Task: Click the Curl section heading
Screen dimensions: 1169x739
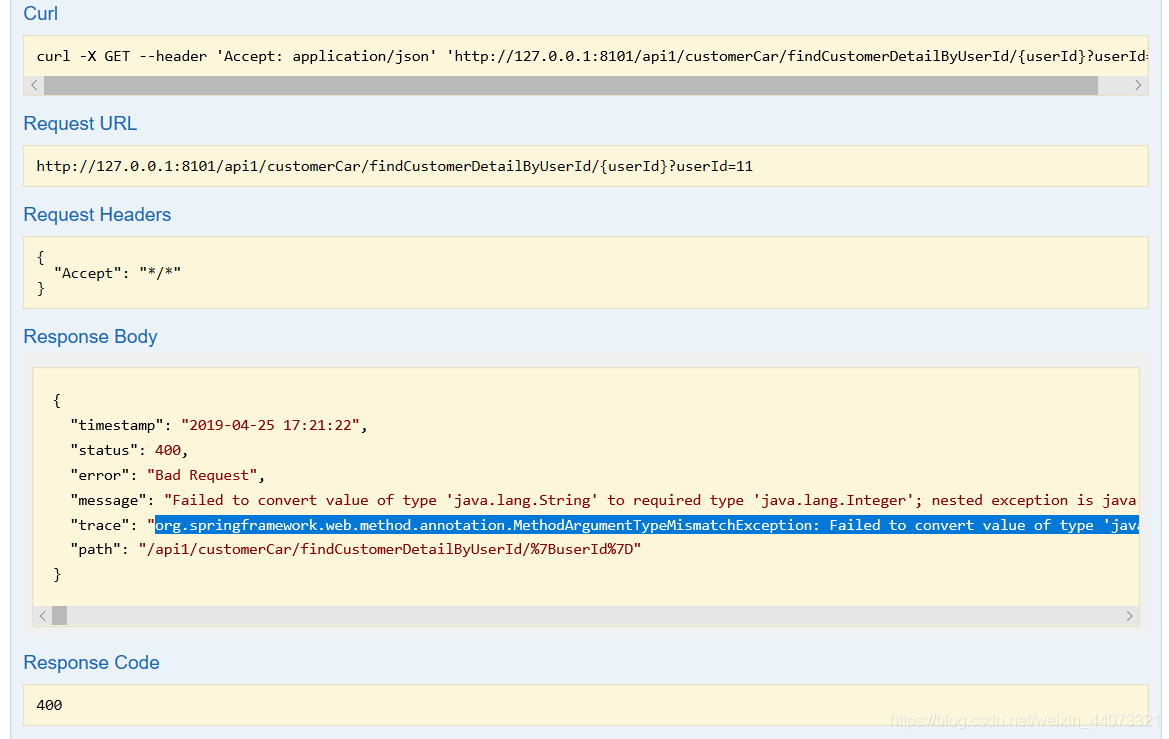Action: (40, 13)
